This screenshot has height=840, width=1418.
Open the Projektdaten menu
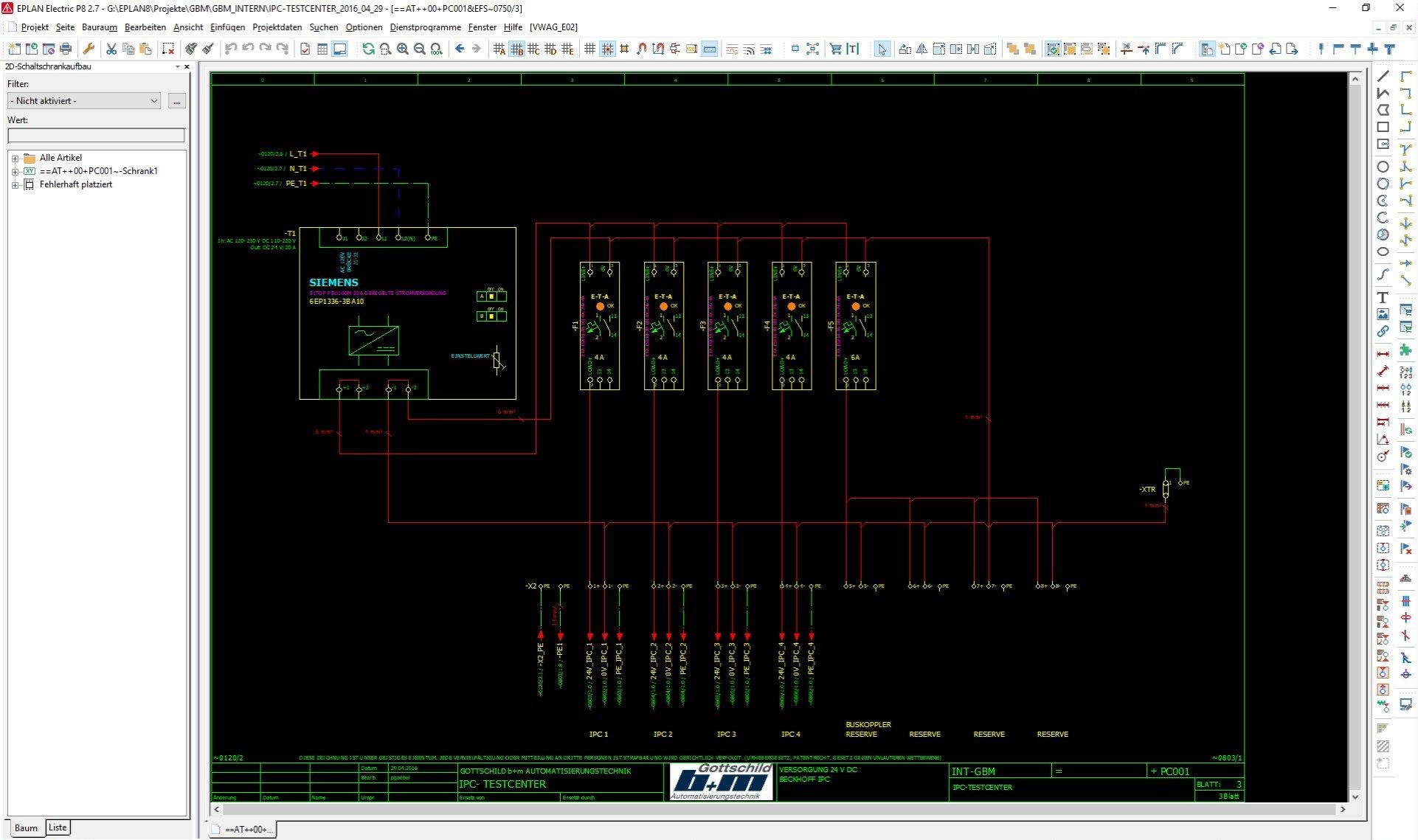277,27
